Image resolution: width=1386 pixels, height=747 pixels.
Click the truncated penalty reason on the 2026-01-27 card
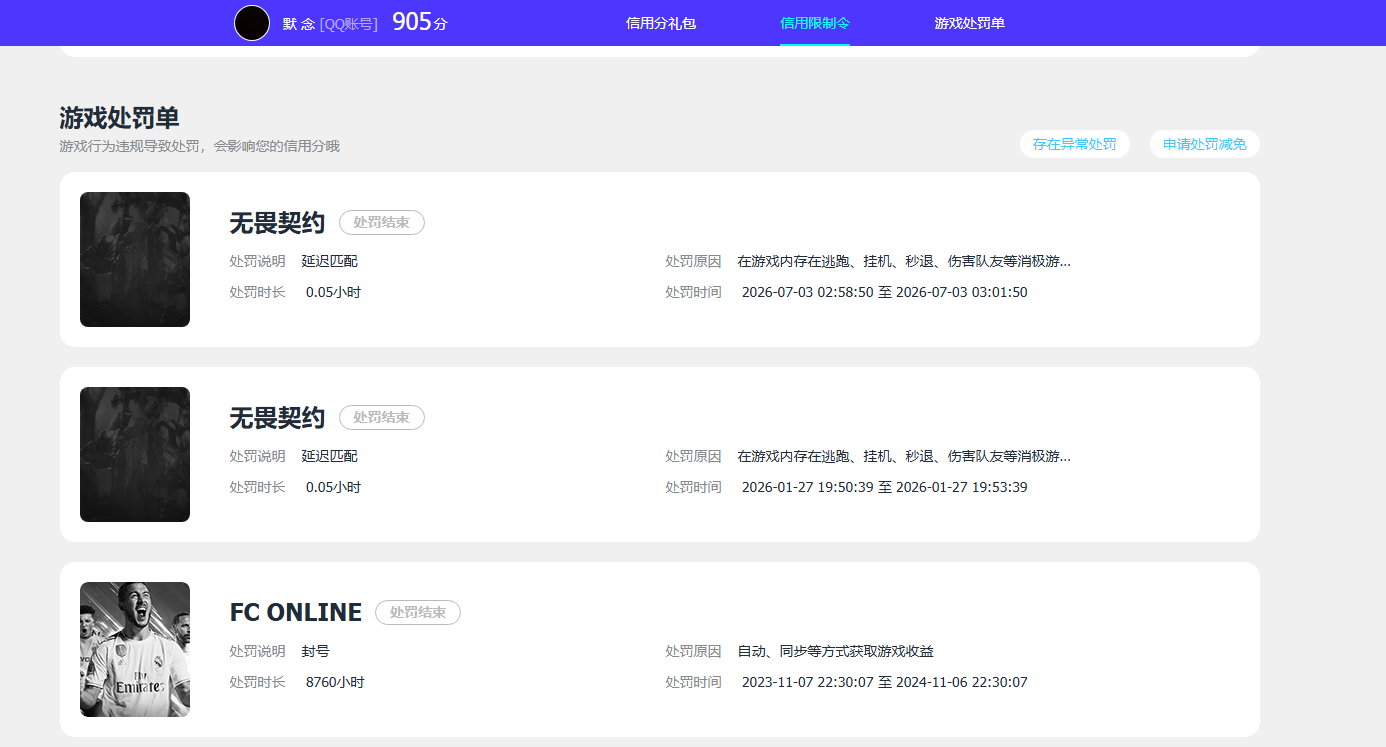[x=904, y=456]
